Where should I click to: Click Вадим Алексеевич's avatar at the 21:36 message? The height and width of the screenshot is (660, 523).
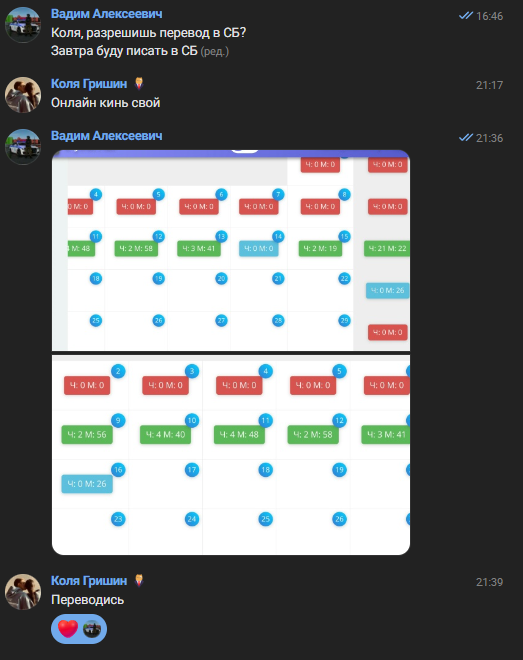23,146
